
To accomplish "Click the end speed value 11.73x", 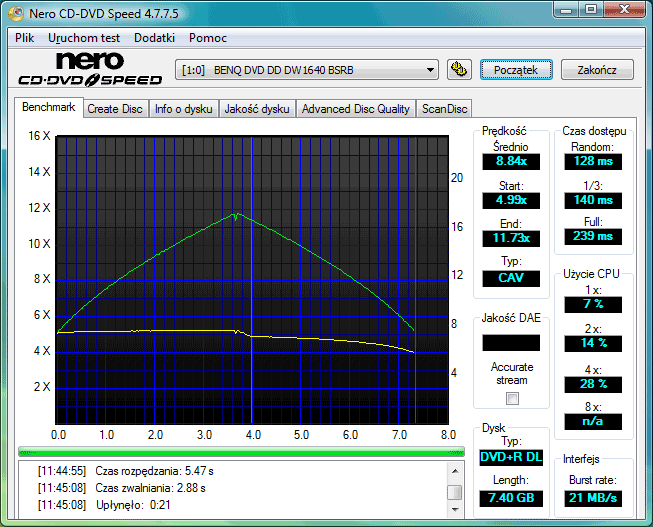I will 511,238.
